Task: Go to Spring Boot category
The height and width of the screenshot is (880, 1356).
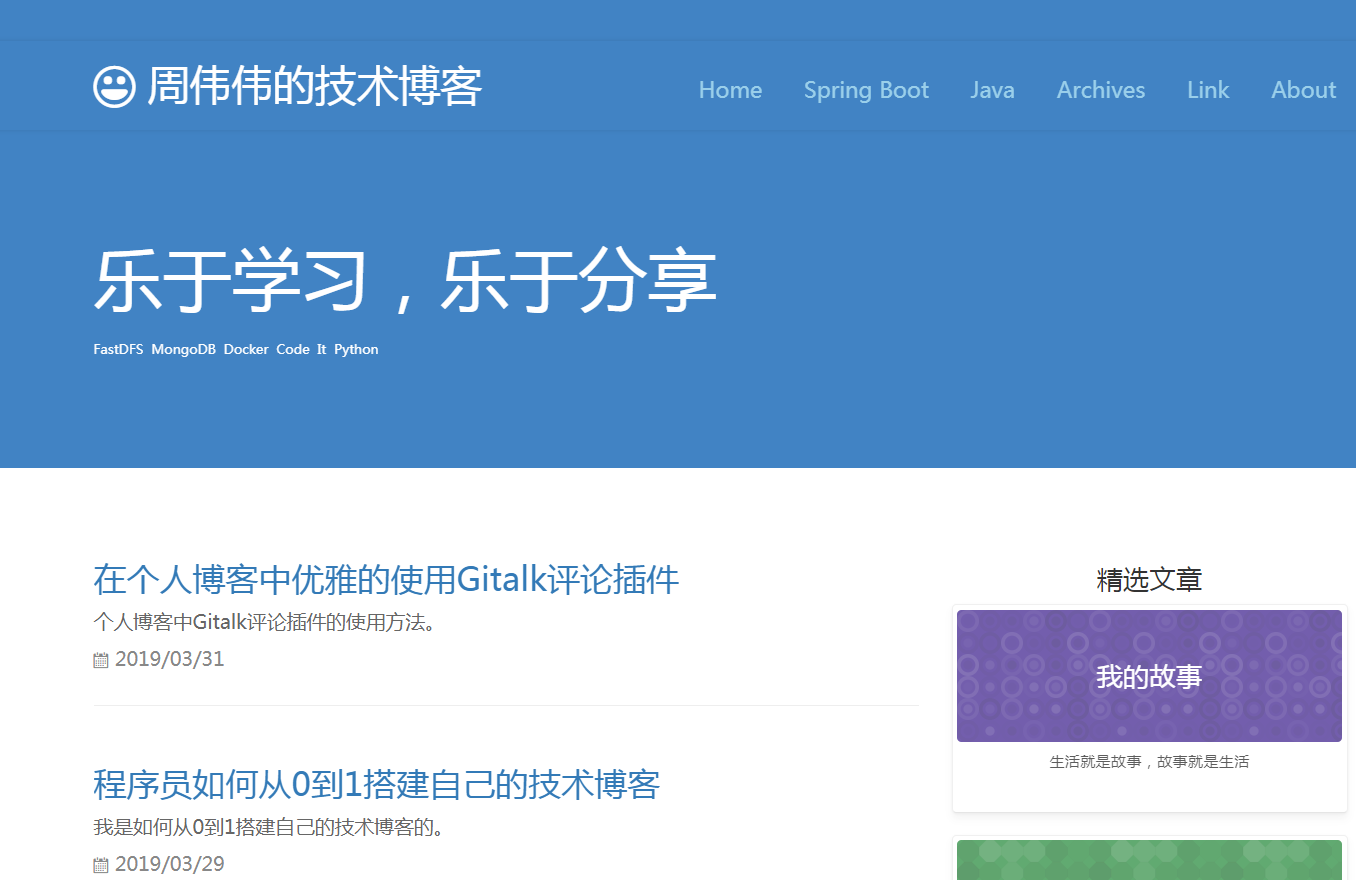Action: (x=866, y=90)
